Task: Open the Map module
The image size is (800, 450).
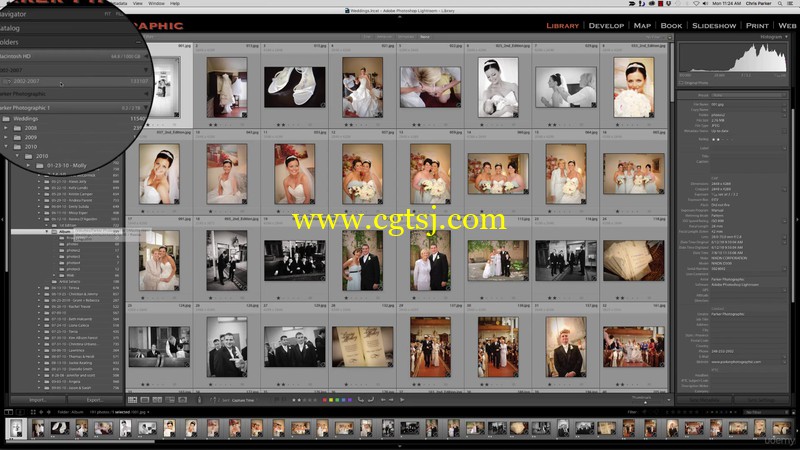Action: tap(642, 26)
